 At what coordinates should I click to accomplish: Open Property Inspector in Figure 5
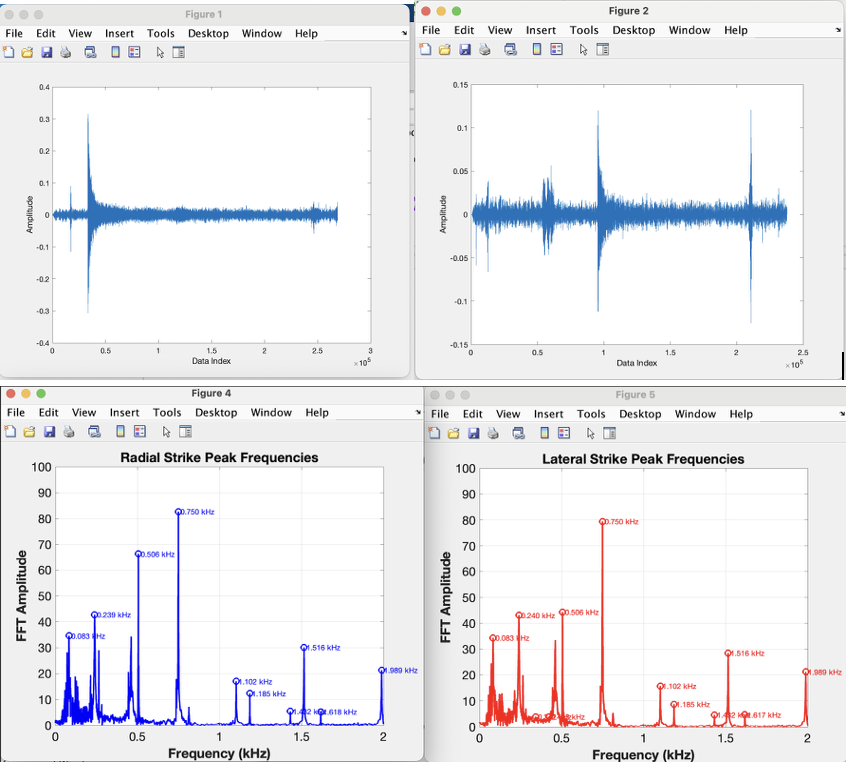609,433
